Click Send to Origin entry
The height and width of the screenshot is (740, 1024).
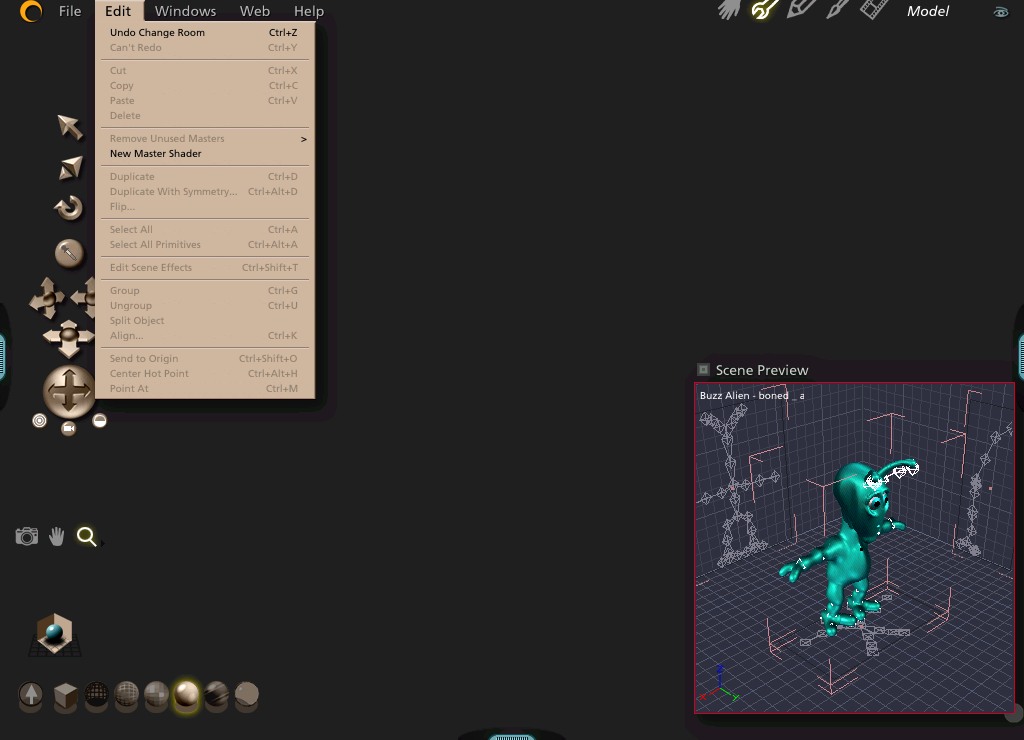pos(204,359)
